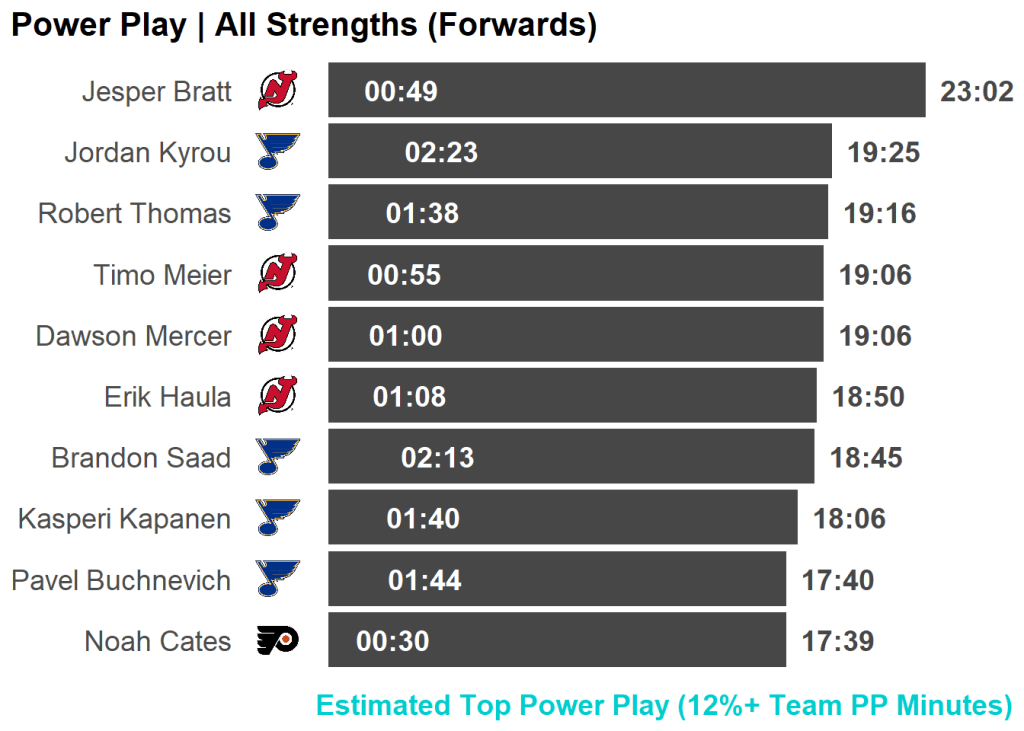The image size is (1024, 731).
Task: Click the 19:16 total time for Robert Thomas
Action: [x=879, y=213]
